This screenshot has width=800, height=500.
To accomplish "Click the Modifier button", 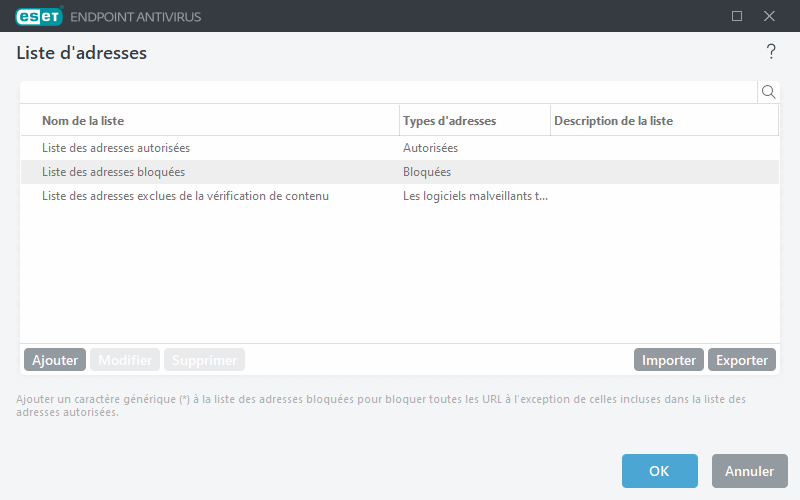I will [x=125, y=360].
